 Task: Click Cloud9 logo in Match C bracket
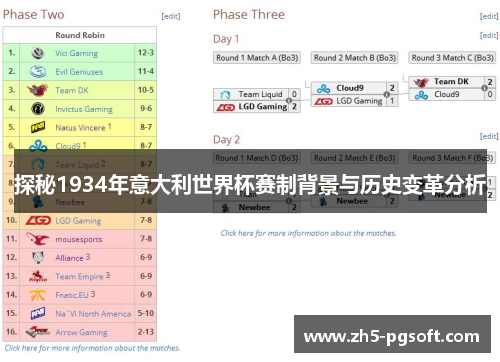(421, 95)
